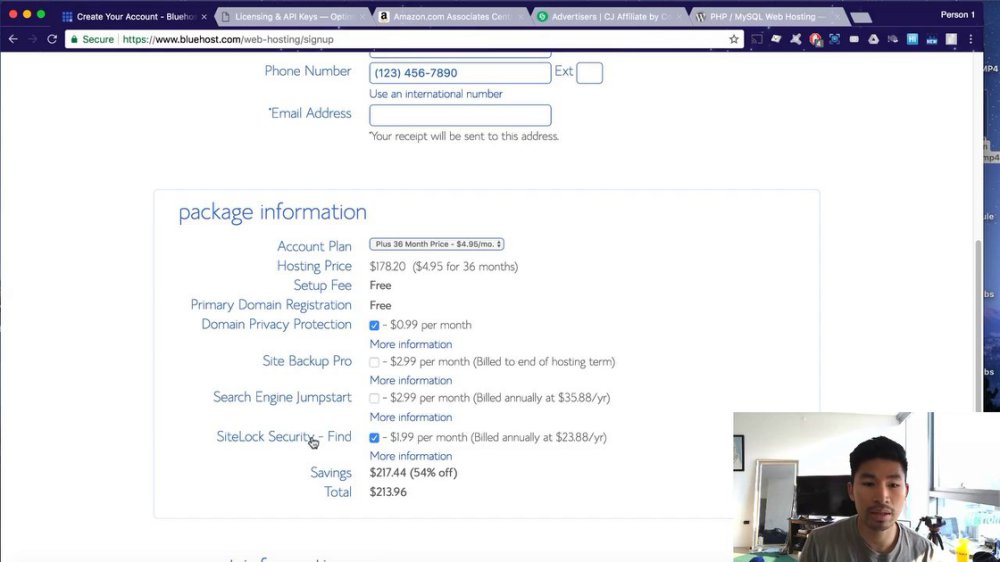Open More information under SiteLock Security
1000x562 pixels.
(x=411, y=456)
